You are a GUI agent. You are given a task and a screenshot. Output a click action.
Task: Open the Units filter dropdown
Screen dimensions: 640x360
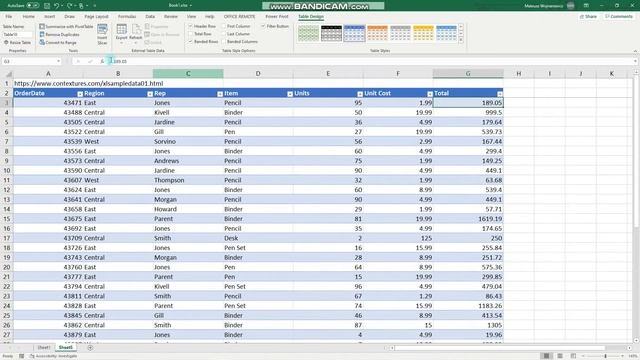tap(360, 94)
